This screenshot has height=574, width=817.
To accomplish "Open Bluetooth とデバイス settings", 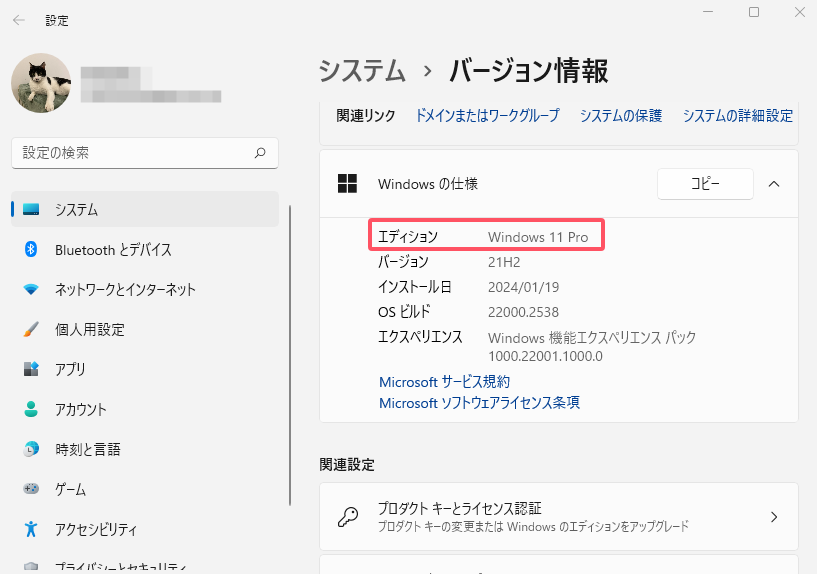I will coord(145,249).
